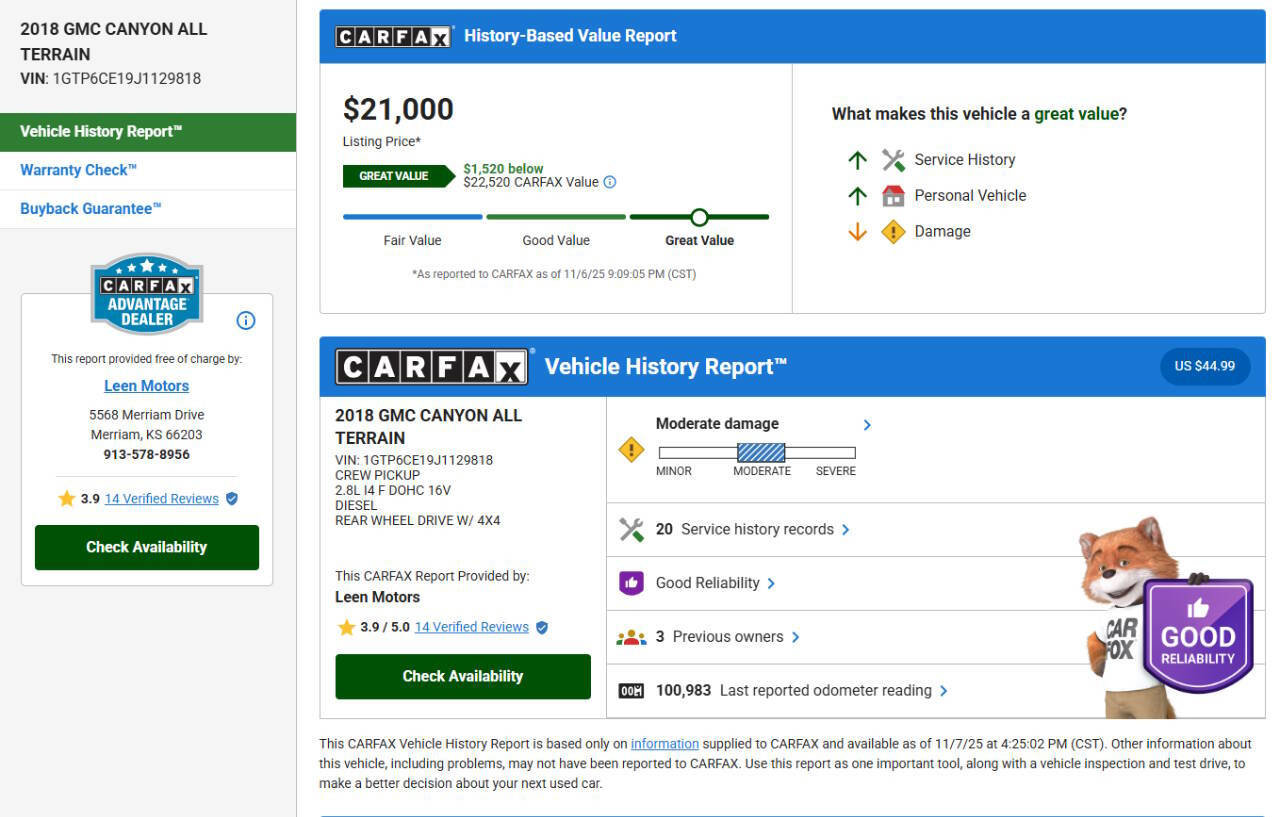Click the Car Fox Good Reliability mascot
Viewport: 1280px width, 817px height.
tap(1165, 619)
